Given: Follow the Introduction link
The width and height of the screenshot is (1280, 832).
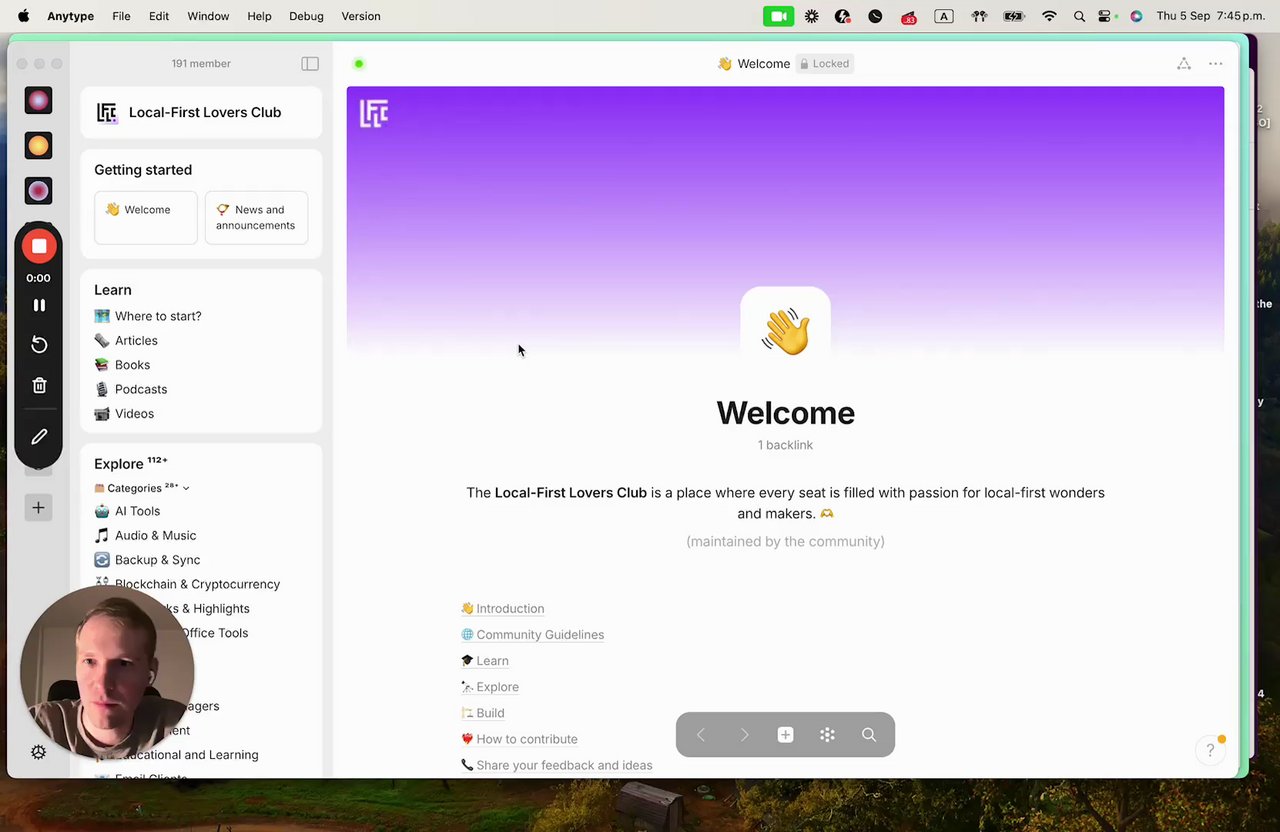Looking at the screenshot, I should 503,609.
